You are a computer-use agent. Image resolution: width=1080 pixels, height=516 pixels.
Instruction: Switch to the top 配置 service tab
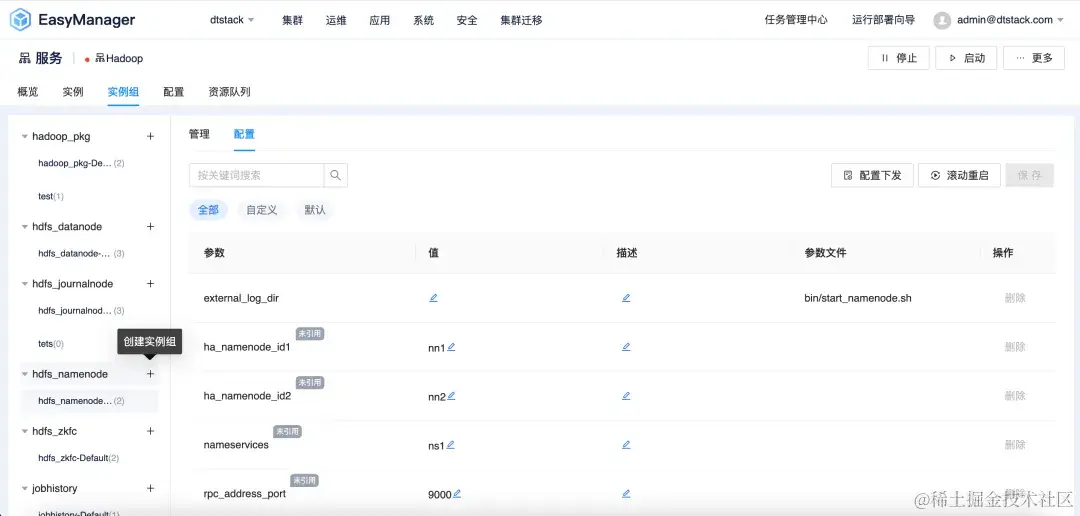pos(174,92)
